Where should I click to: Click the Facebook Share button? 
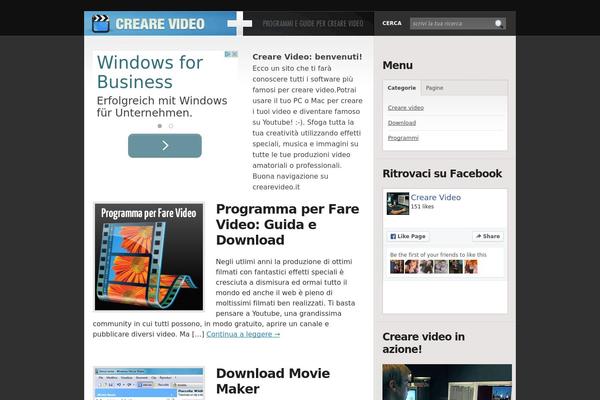[488, 236]
